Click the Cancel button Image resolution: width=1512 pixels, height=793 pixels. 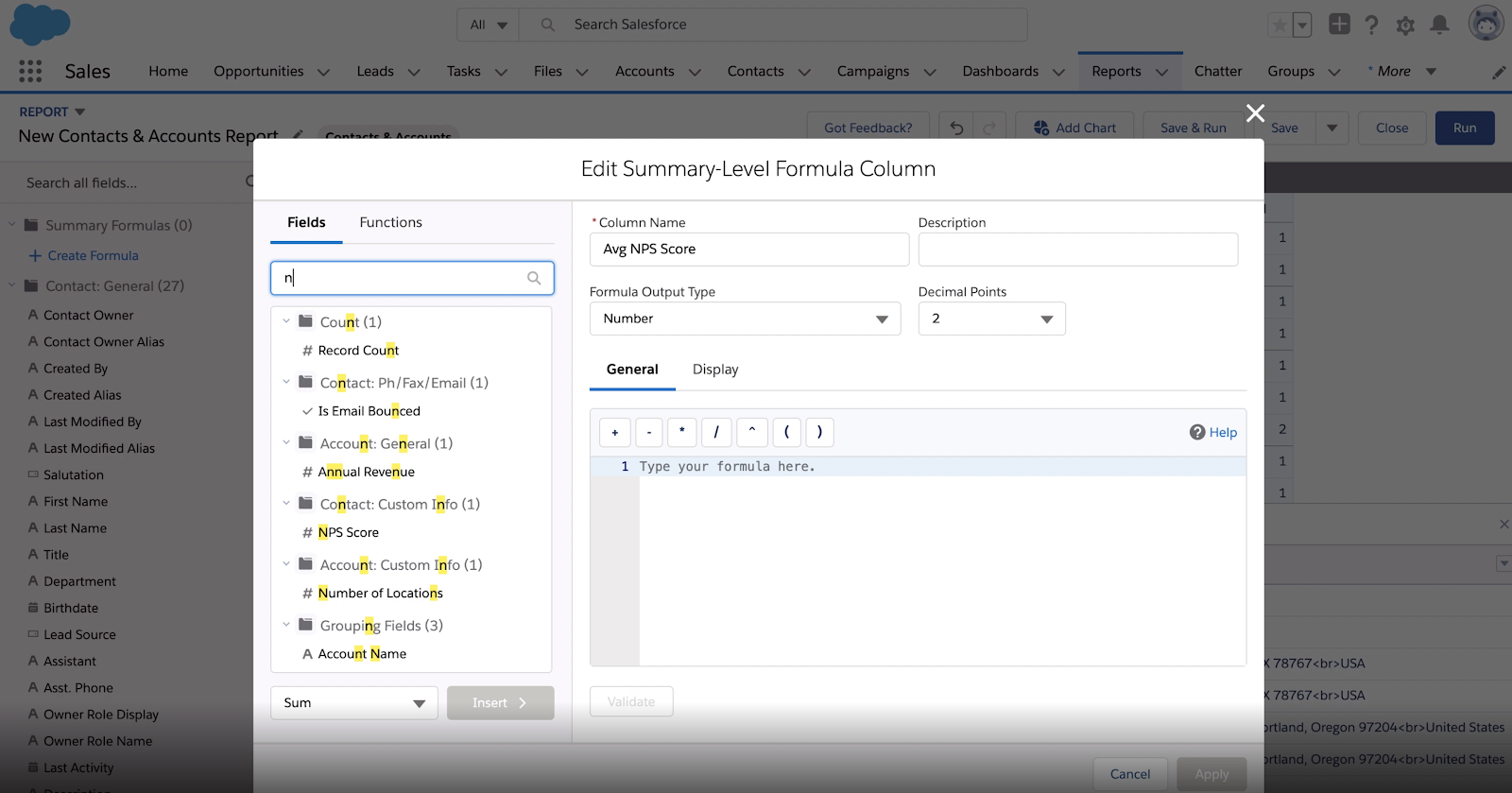[1130, 774]
